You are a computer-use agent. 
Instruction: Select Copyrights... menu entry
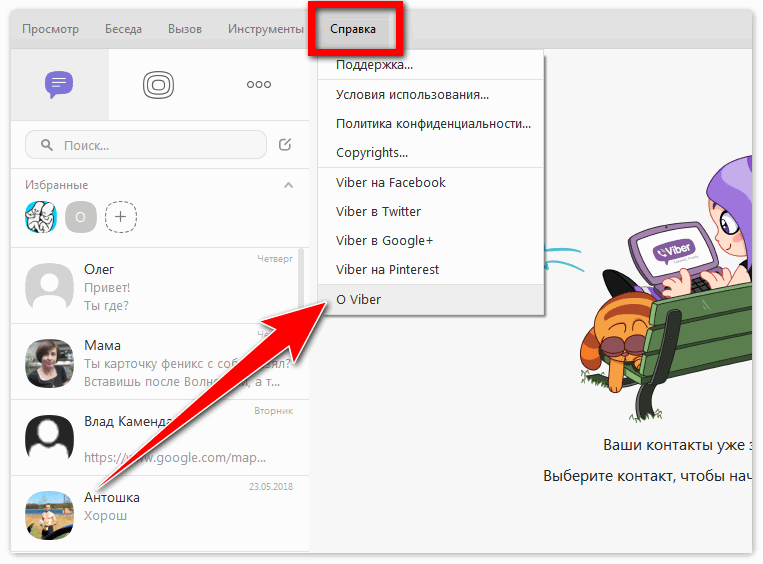click(x=431, y=153)
